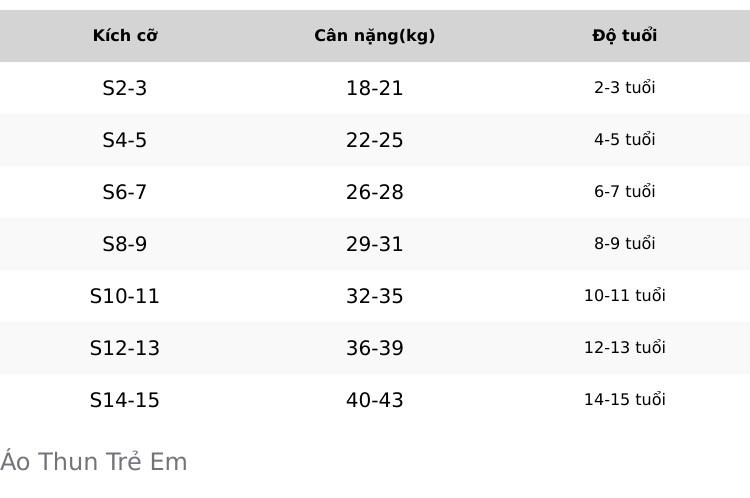Click the Độ tuổi column header
Image resolution: width=750 pixels, height=498 pixels.
[625, 35]
